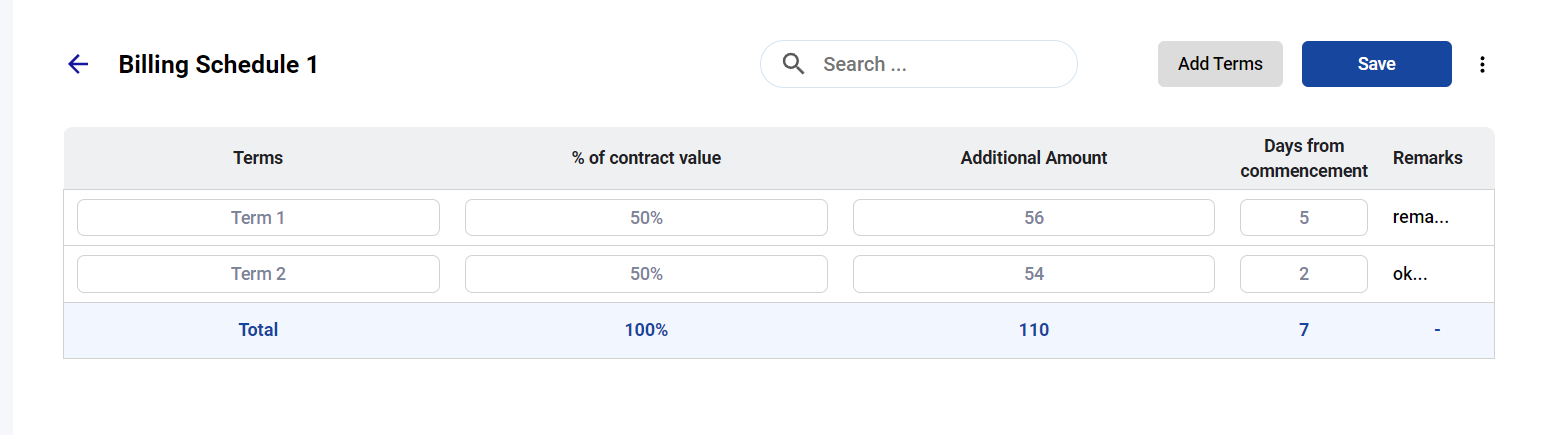
Task: Select the Additional Amount column header
Action: click(1034, 158)
